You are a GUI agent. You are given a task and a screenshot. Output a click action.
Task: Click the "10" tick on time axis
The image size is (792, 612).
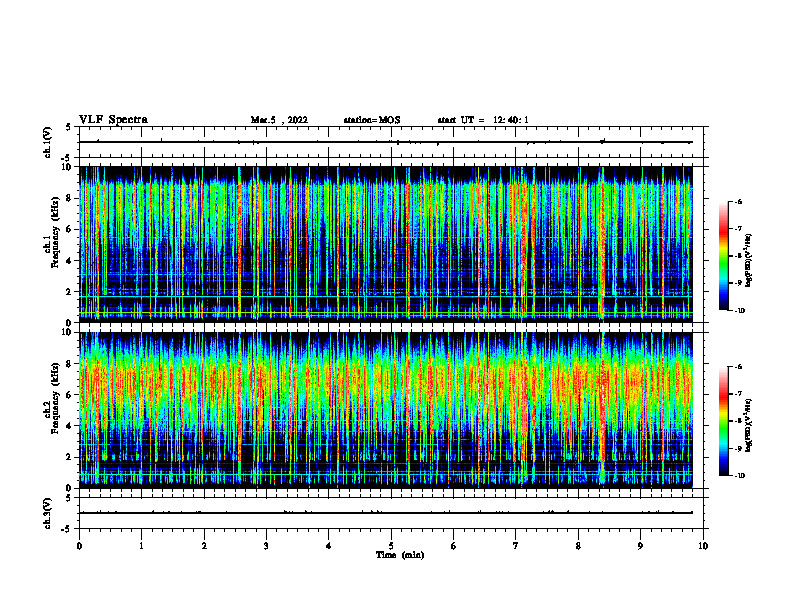[x=703, y=546]
